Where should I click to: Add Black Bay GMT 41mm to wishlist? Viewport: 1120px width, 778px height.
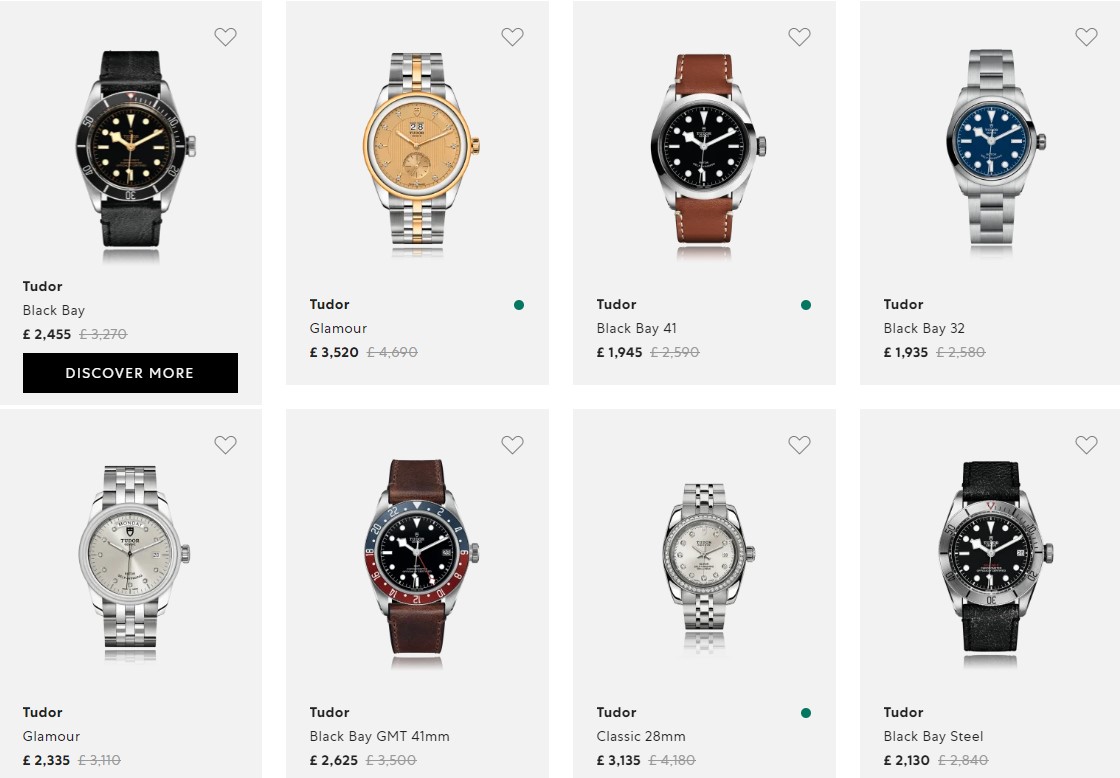[512, 445]
